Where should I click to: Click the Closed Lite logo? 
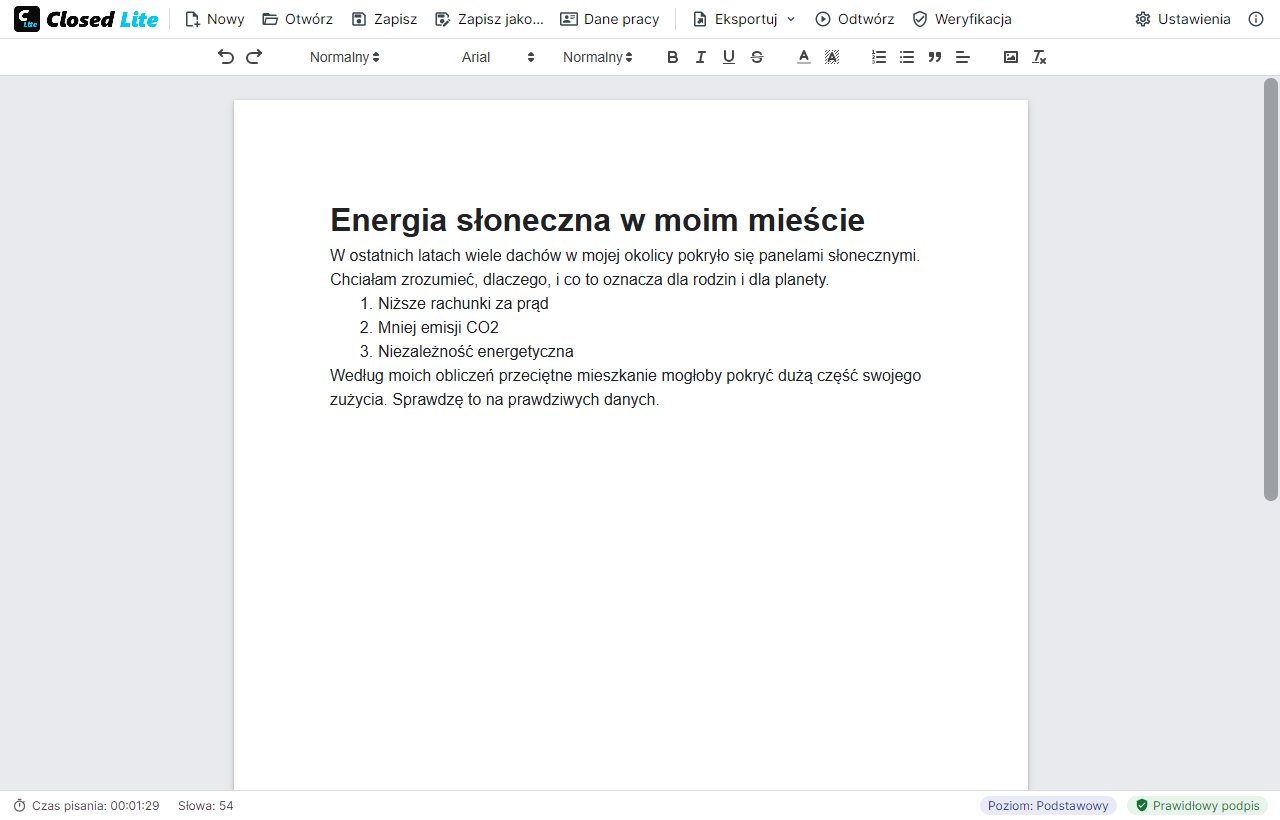pyautogui.click(x=86, y=19)
